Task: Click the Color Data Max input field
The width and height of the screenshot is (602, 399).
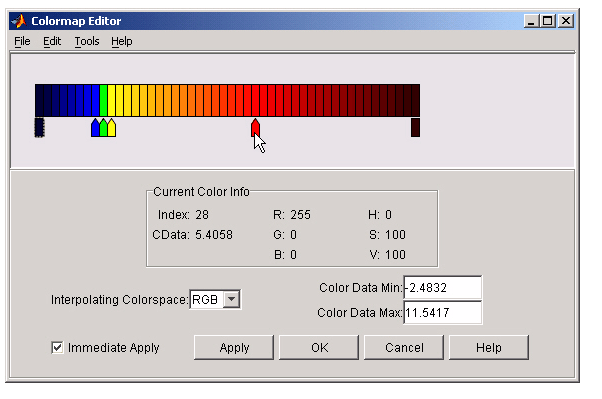Action: [x=443, y=313]
